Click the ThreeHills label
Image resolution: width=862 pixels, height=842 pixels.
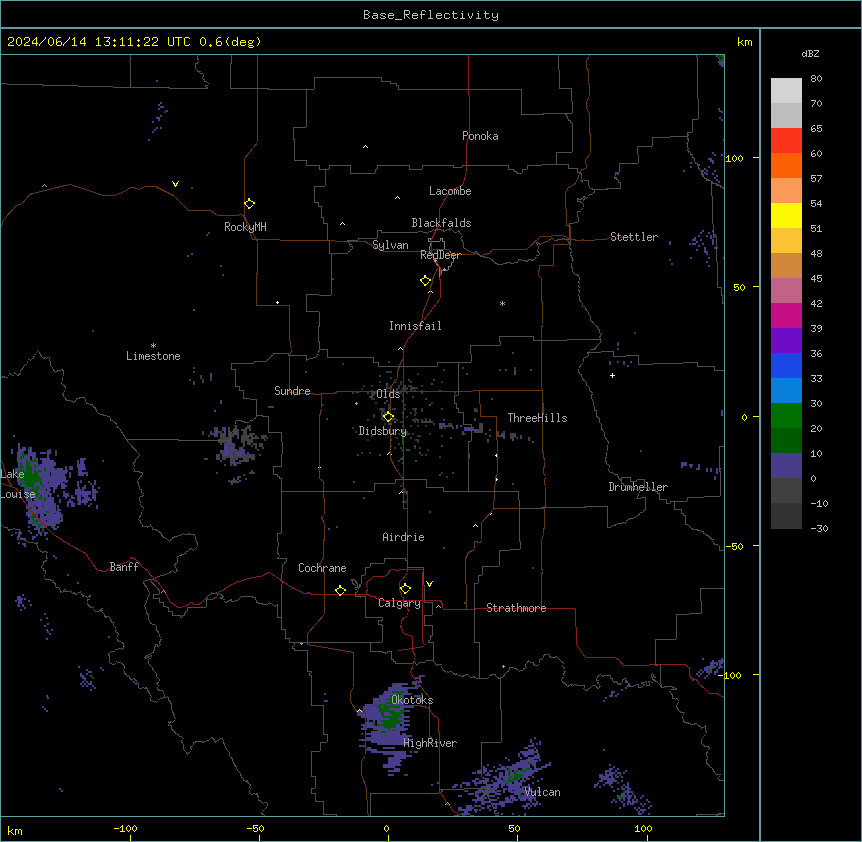click(537, 418)
